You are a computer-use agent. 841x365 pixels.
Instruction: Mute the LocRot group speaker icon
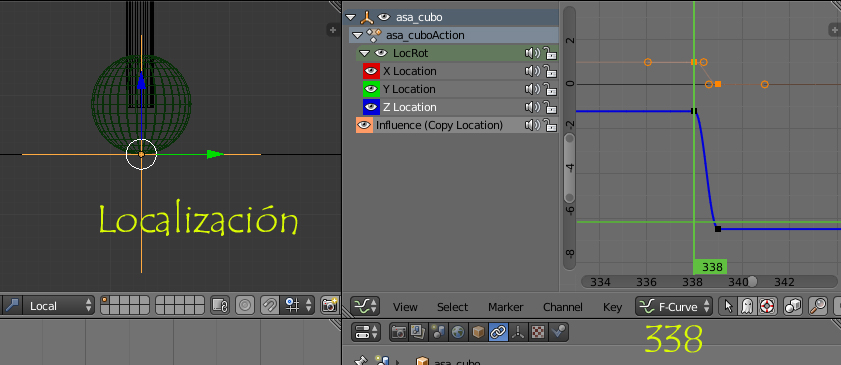pyautogui.click(x=532, y=53)
